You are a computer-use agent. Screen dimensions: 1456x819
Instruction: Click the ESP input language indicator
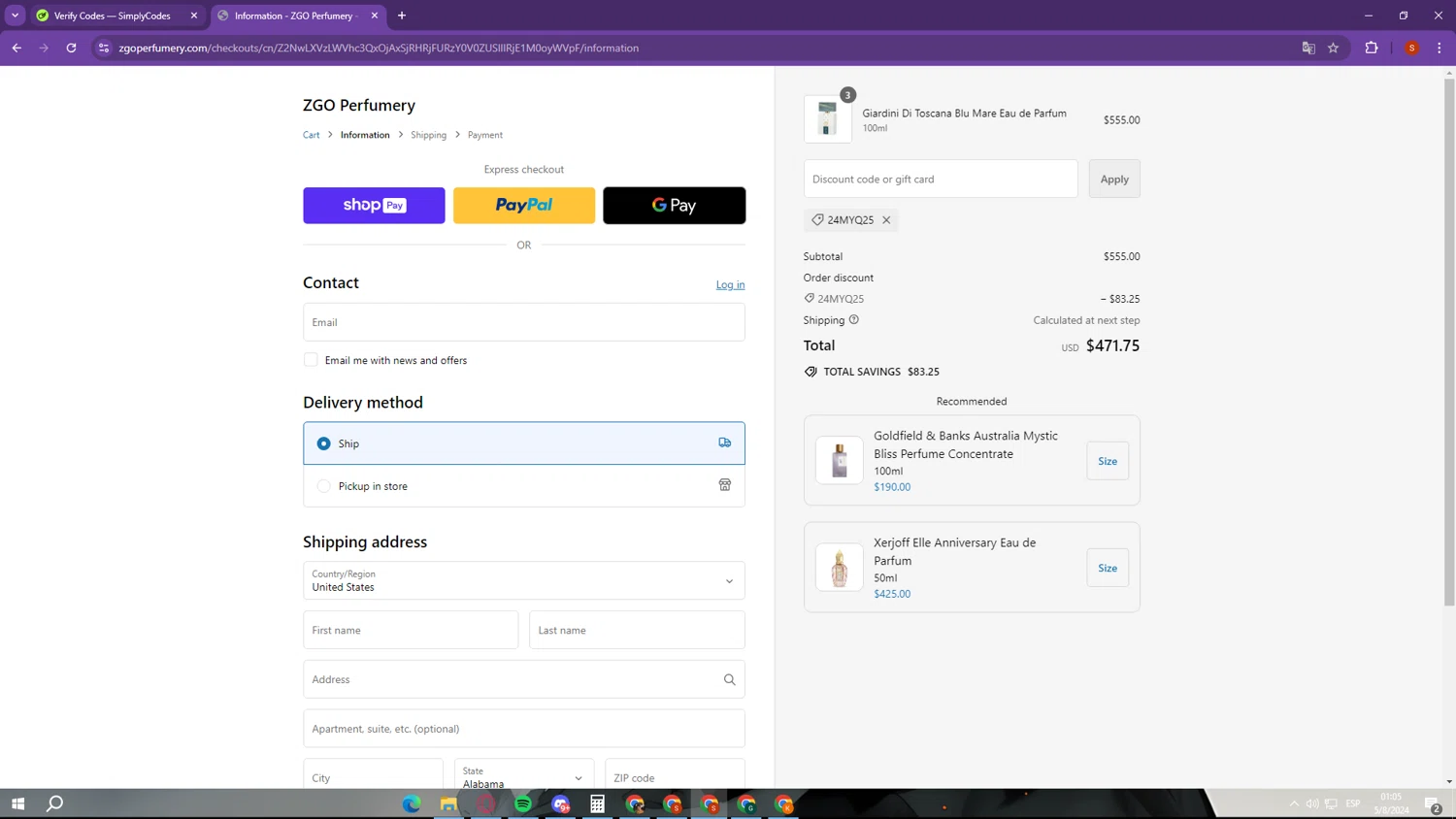coord(1353,803)
